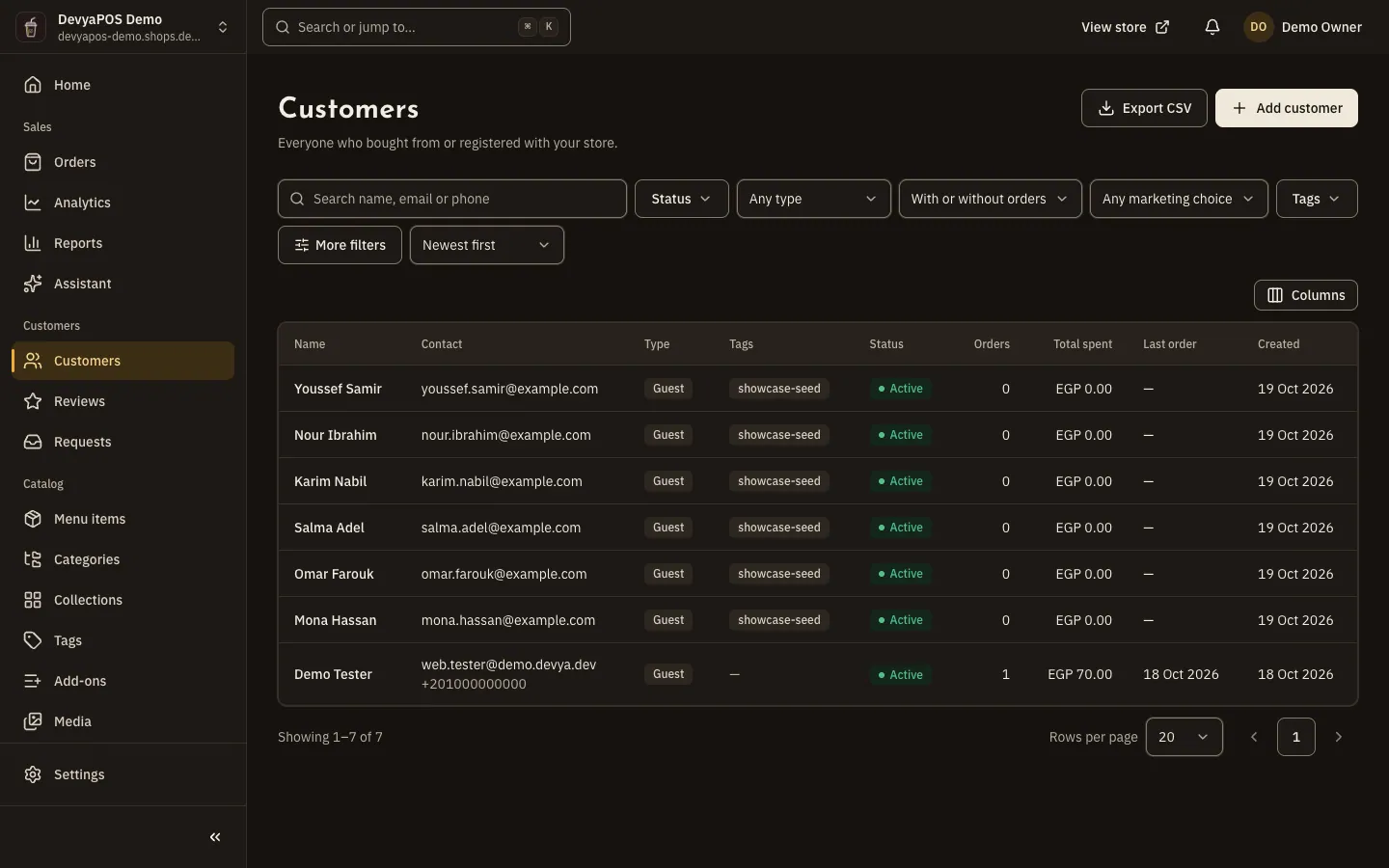Click the Add customer button
The width and height of the screenshot is (1389, 868).
(1287, 108)
